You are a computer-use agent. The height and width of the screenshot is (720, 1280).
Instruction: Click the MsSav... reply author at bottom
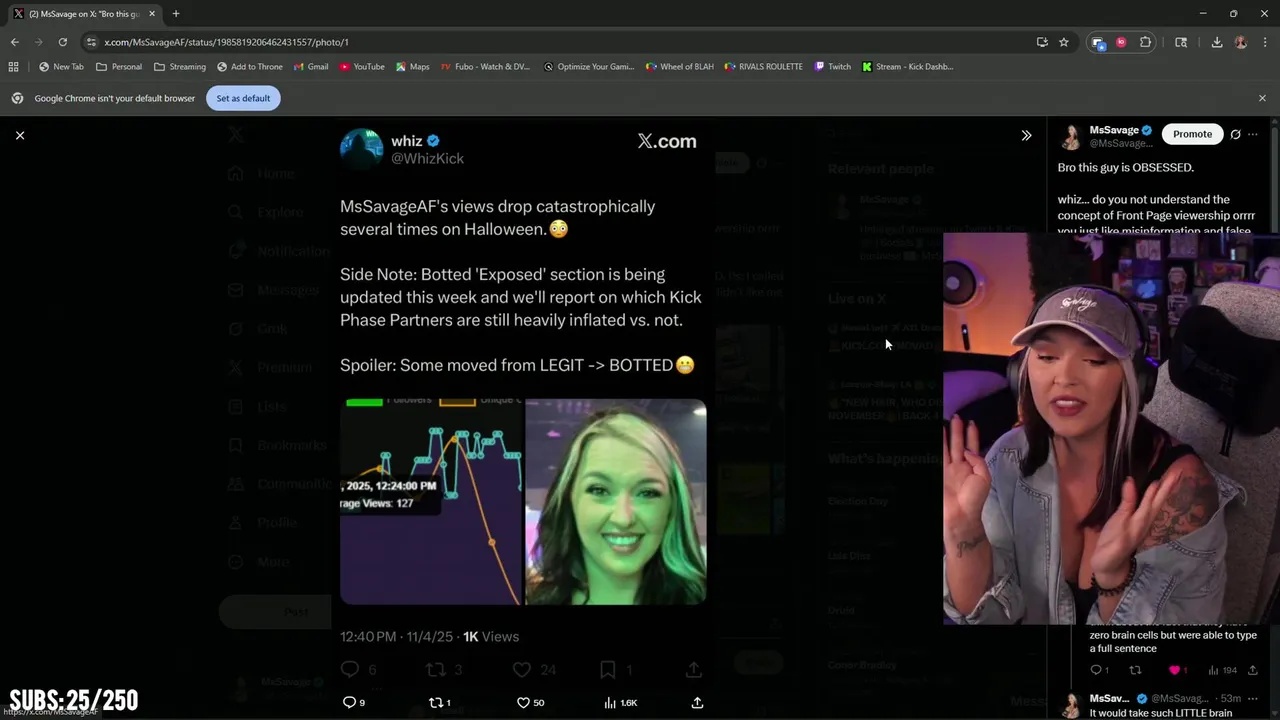coord(1109,698)
